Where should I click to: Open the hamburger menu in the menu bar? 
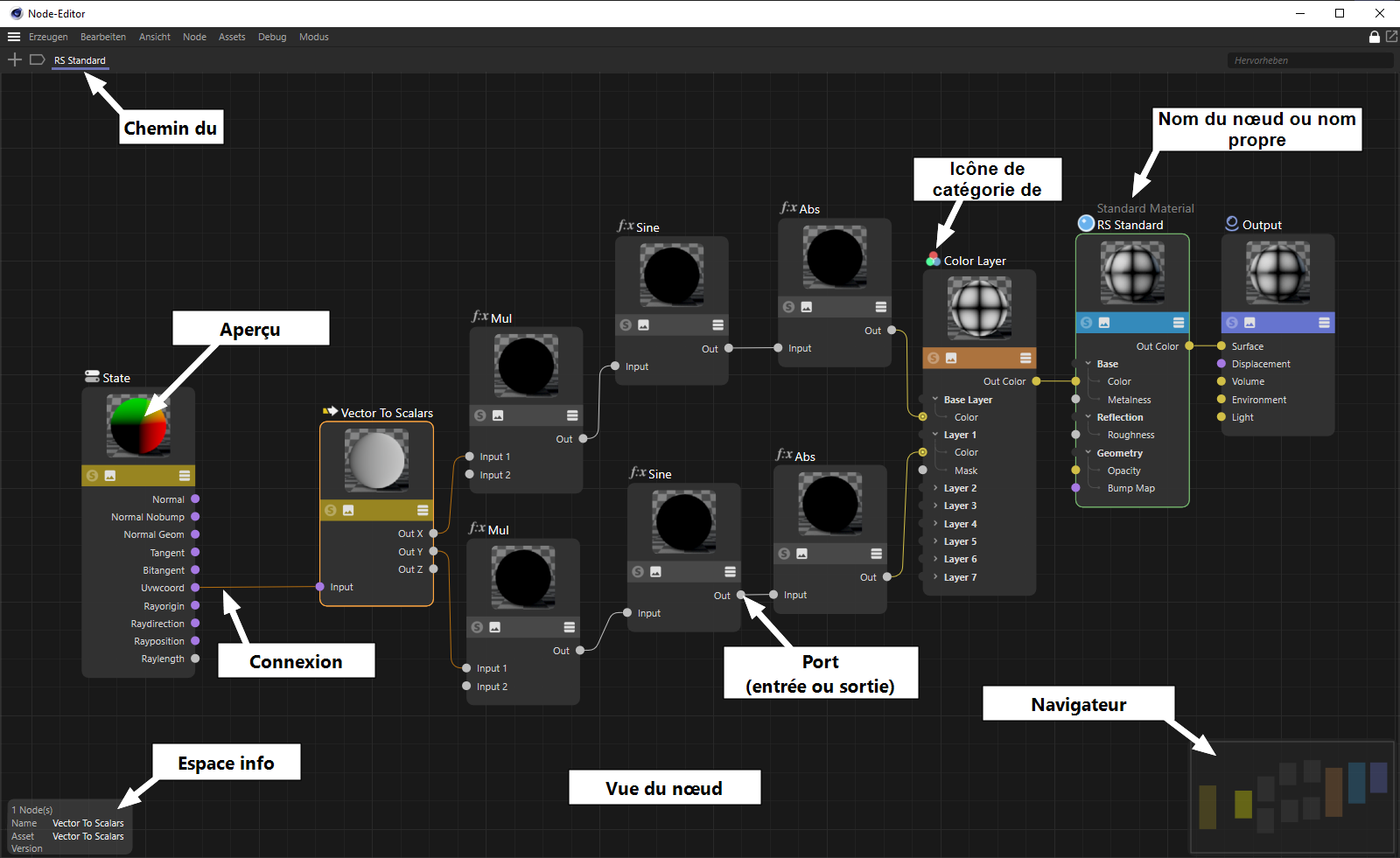coord(14,37)
